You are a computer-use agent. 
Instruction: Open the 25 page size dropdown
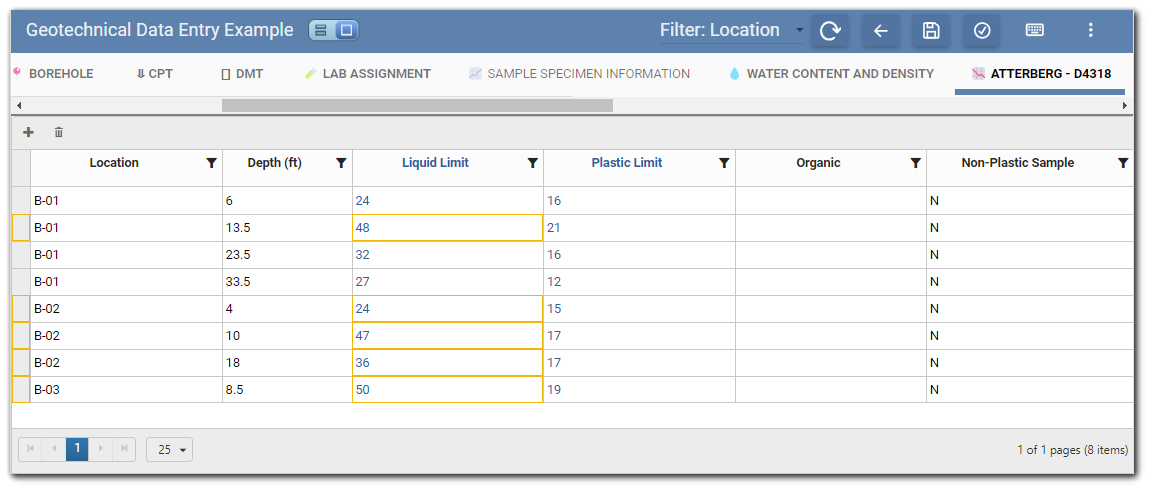[169, 450]
